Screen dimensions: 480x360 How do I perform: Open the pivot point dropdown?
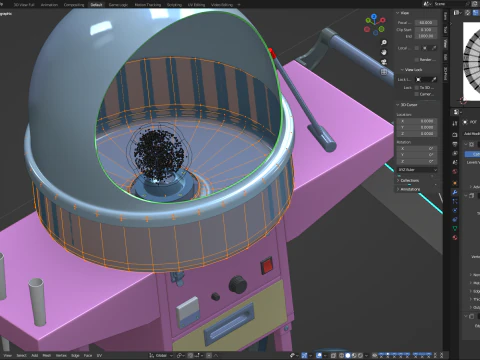pos(180,355)
